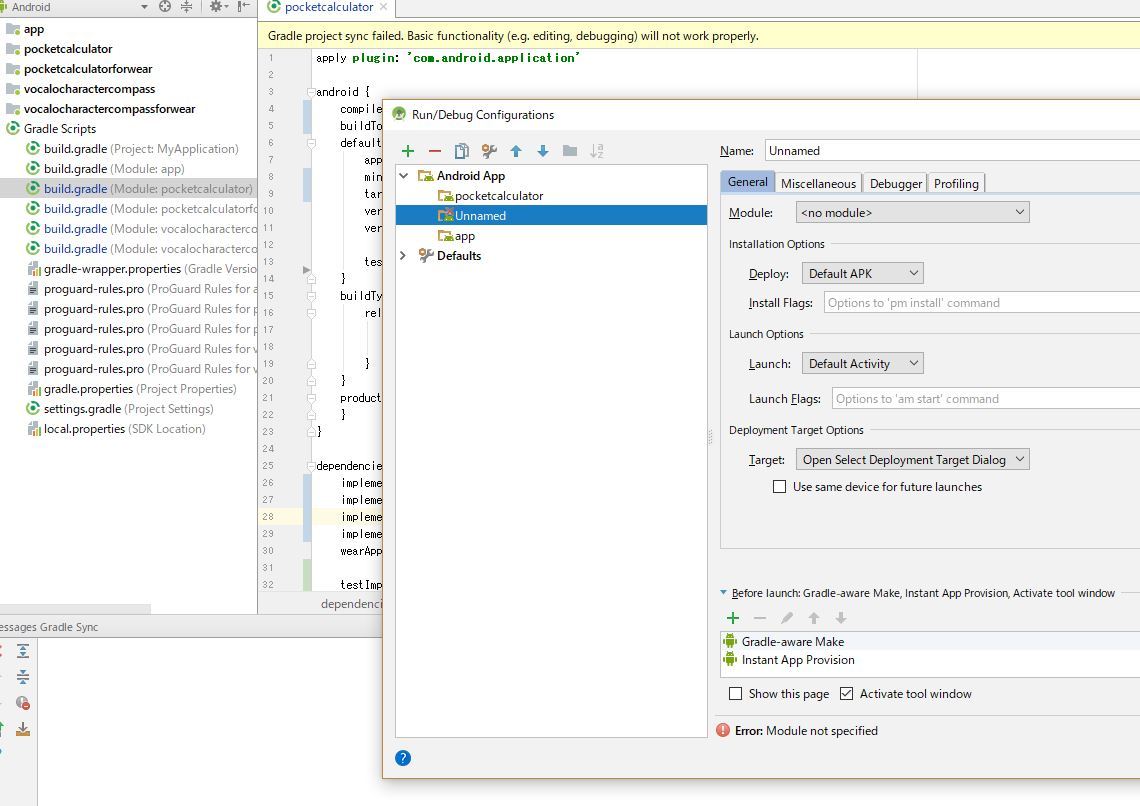Click the Name text field

pos(950,151)
